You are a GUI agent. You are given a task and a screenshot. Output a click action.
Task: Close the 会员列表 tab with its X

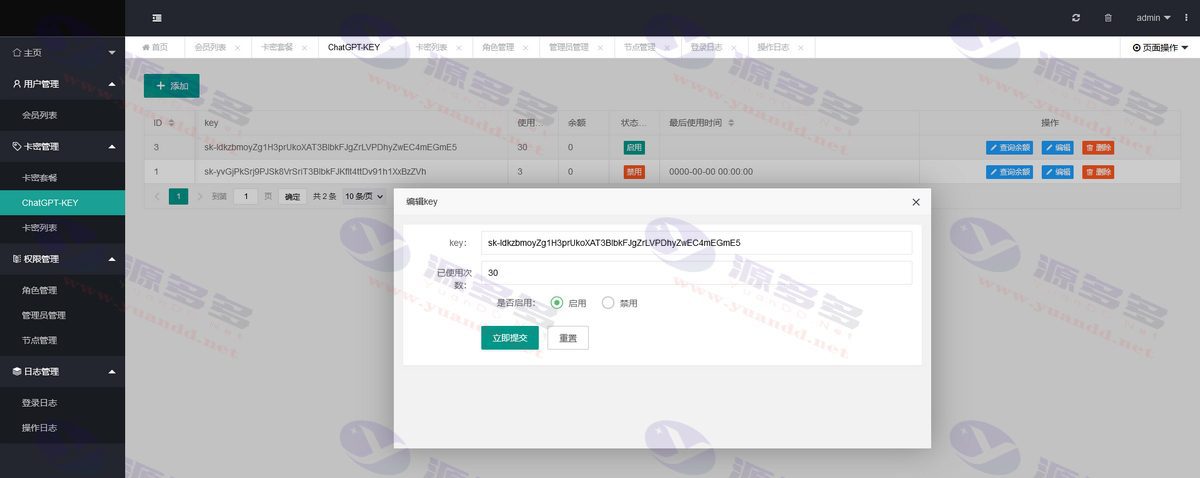[x=237, y=48]
